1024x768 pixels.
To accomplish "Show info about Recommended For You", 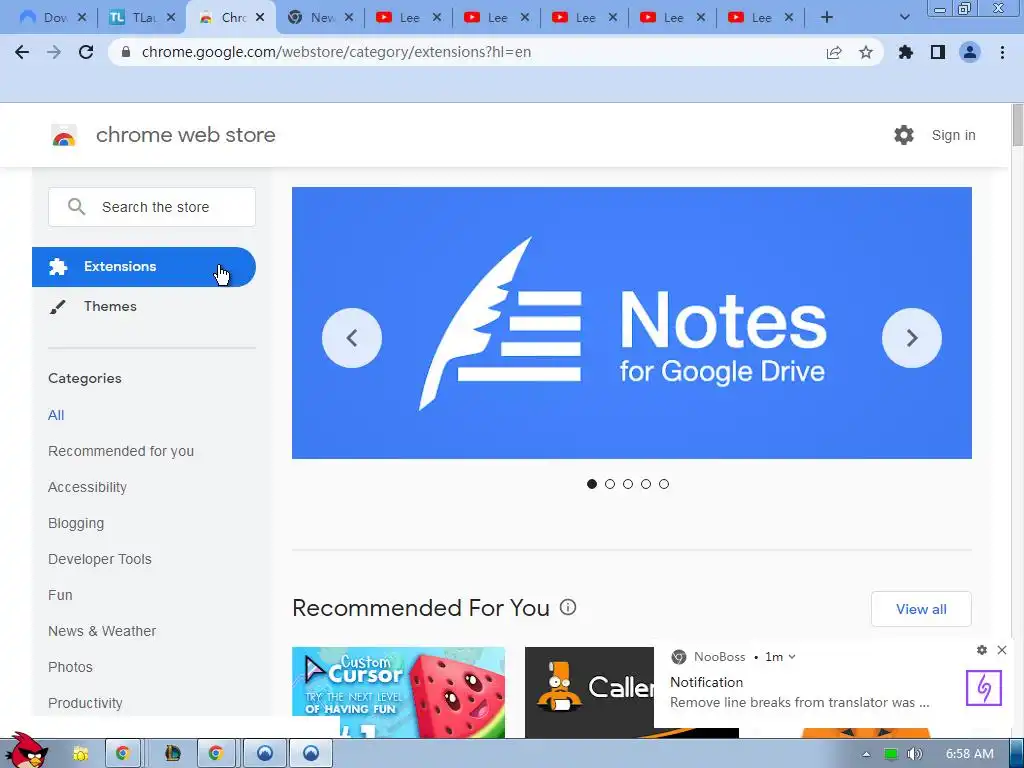I will point(568,607).
